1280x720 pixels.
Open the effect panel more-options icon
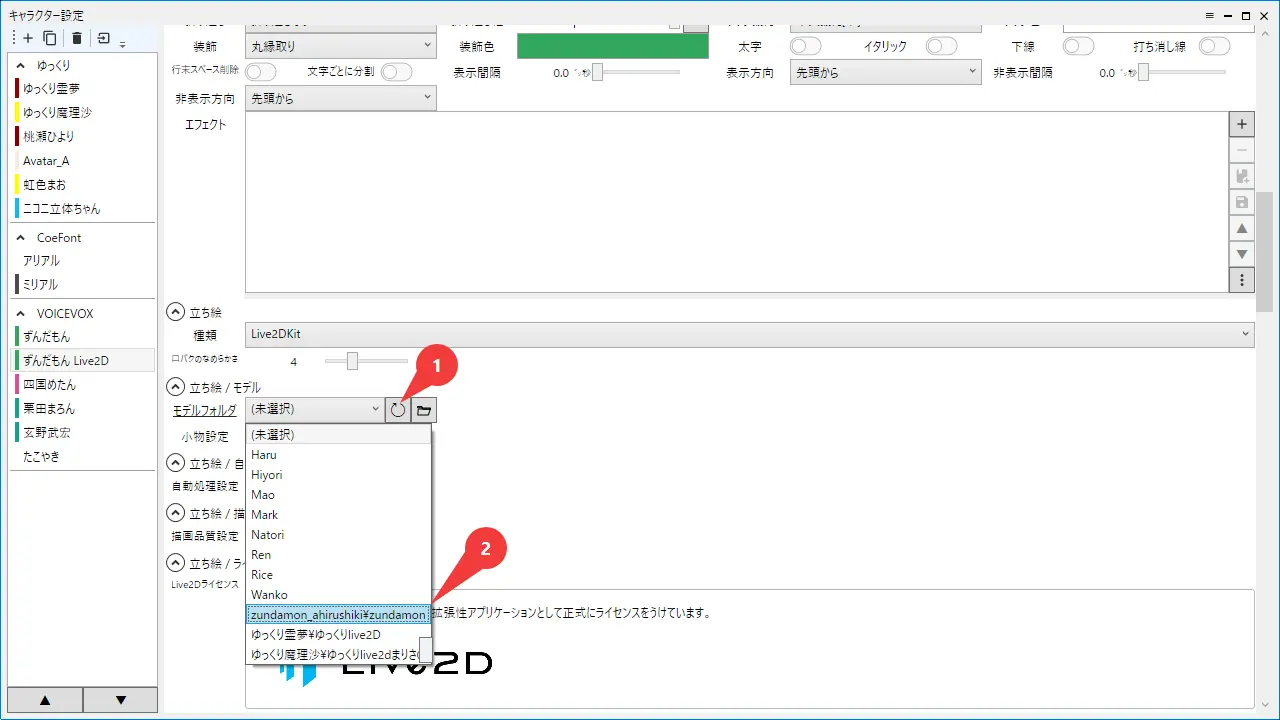[x=1242, y=280]
